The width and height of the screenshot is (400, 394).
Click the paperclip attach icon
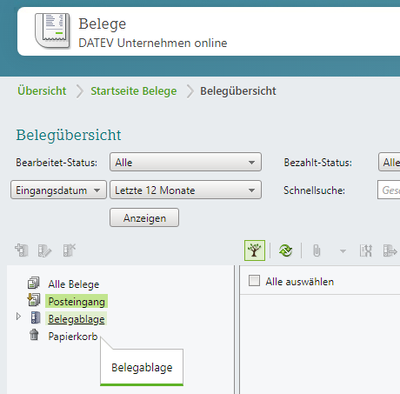(317, 251)
